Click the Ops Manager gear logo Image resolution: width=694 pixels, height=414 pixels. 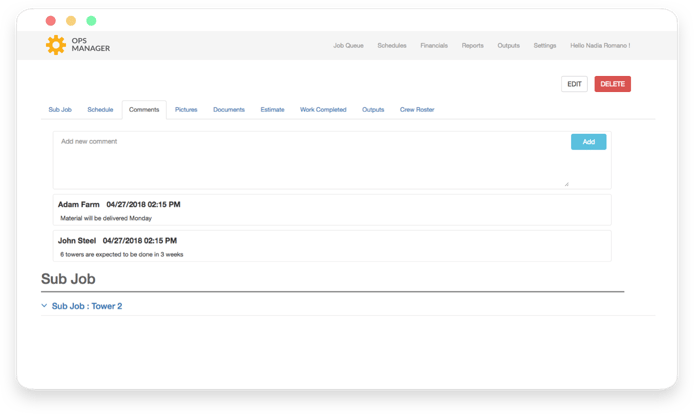[56, 45]
